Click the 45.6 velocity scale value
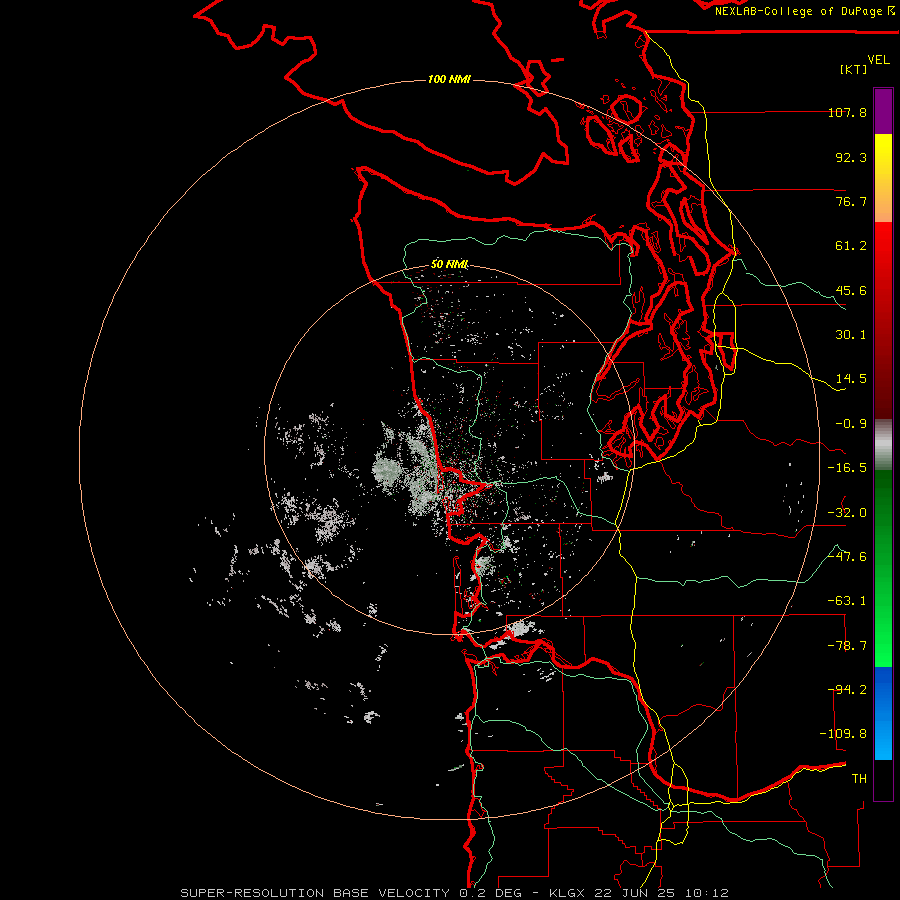900x900 pixels. pos(851,290)
